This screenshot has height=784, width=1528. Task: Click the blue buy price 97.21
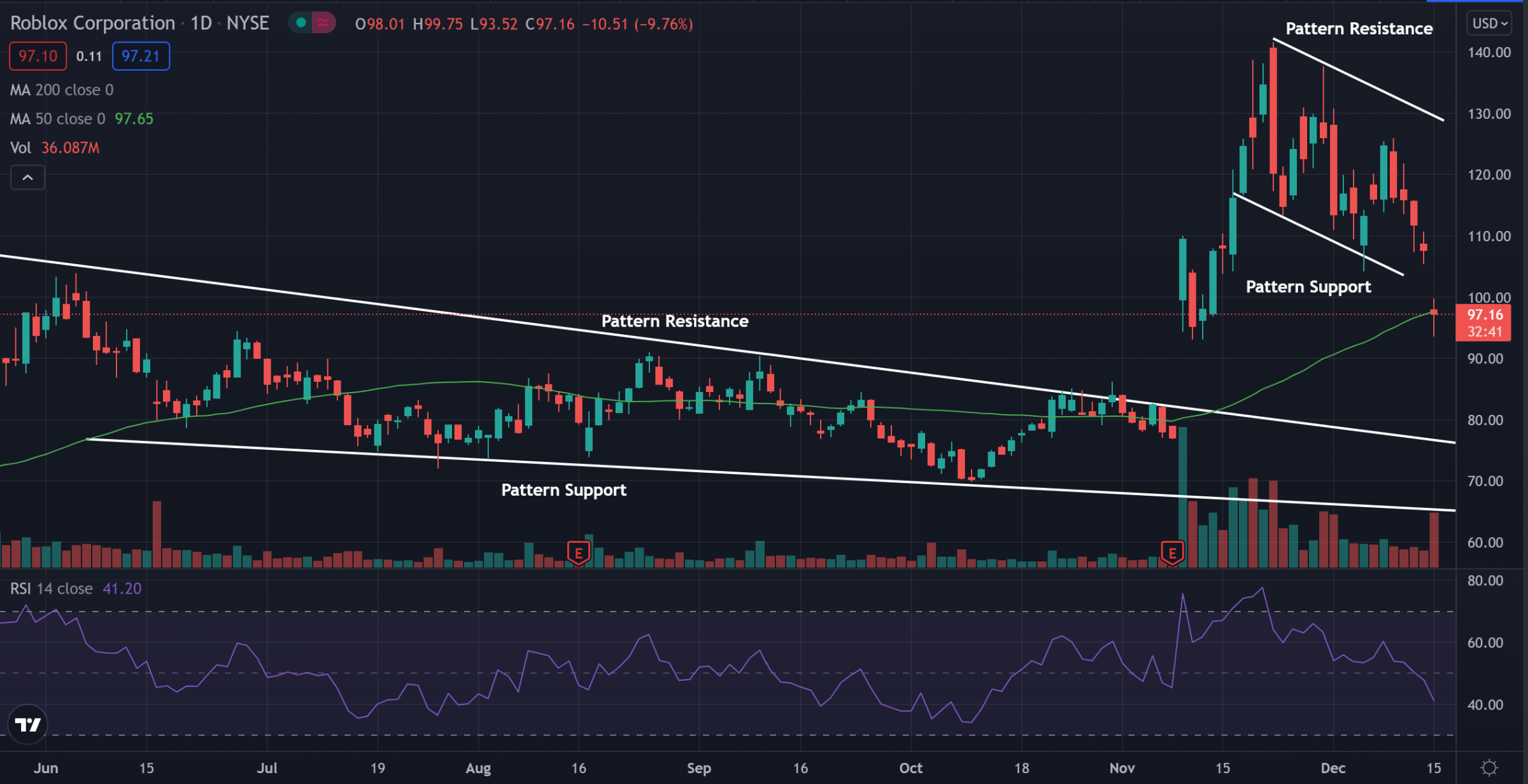(x=141, y=56)
